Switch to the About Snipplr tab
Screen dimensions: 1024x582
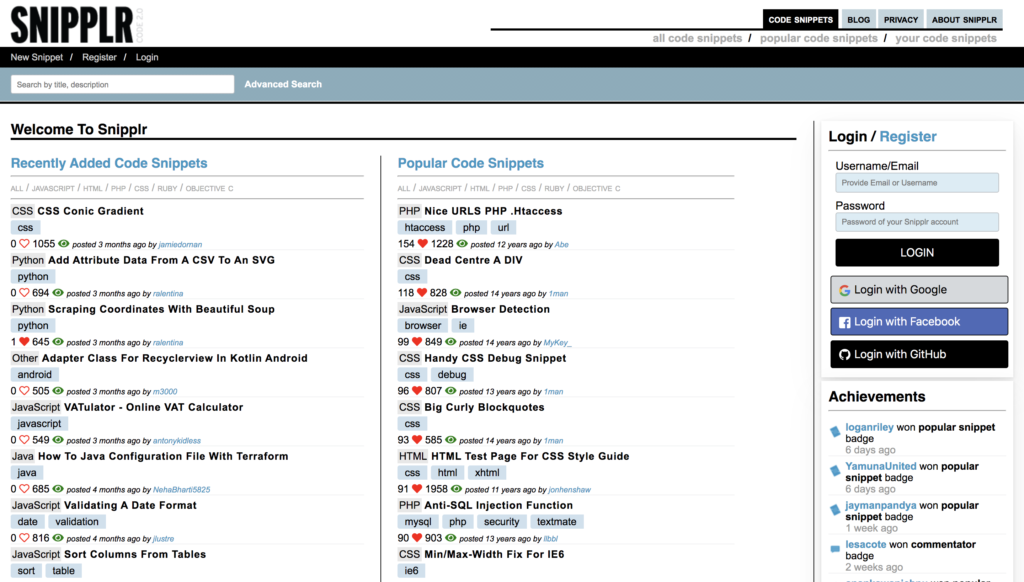pos(964,20)
